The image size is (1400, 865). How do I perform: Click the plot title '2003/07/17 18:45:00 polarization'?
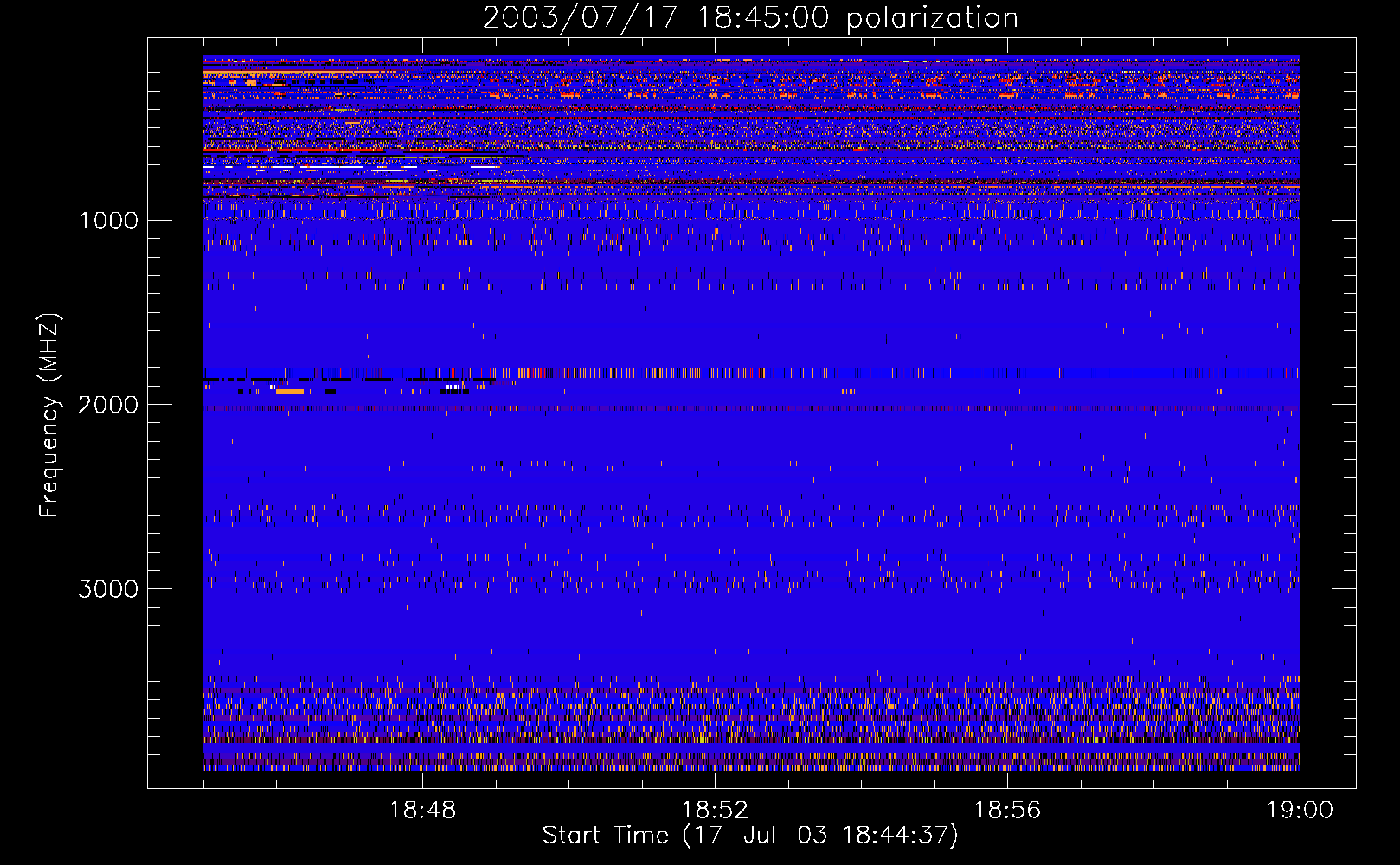click(x=750, y=17)
